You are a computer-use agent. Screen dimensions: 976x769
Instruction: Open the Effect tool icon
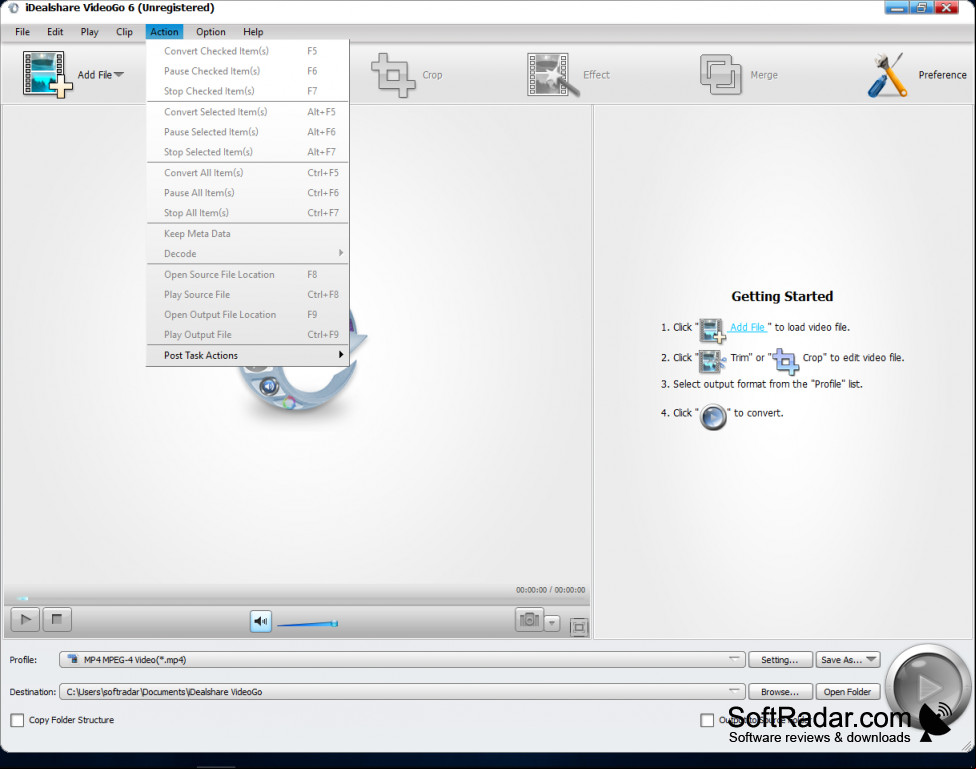pos(553,75)
